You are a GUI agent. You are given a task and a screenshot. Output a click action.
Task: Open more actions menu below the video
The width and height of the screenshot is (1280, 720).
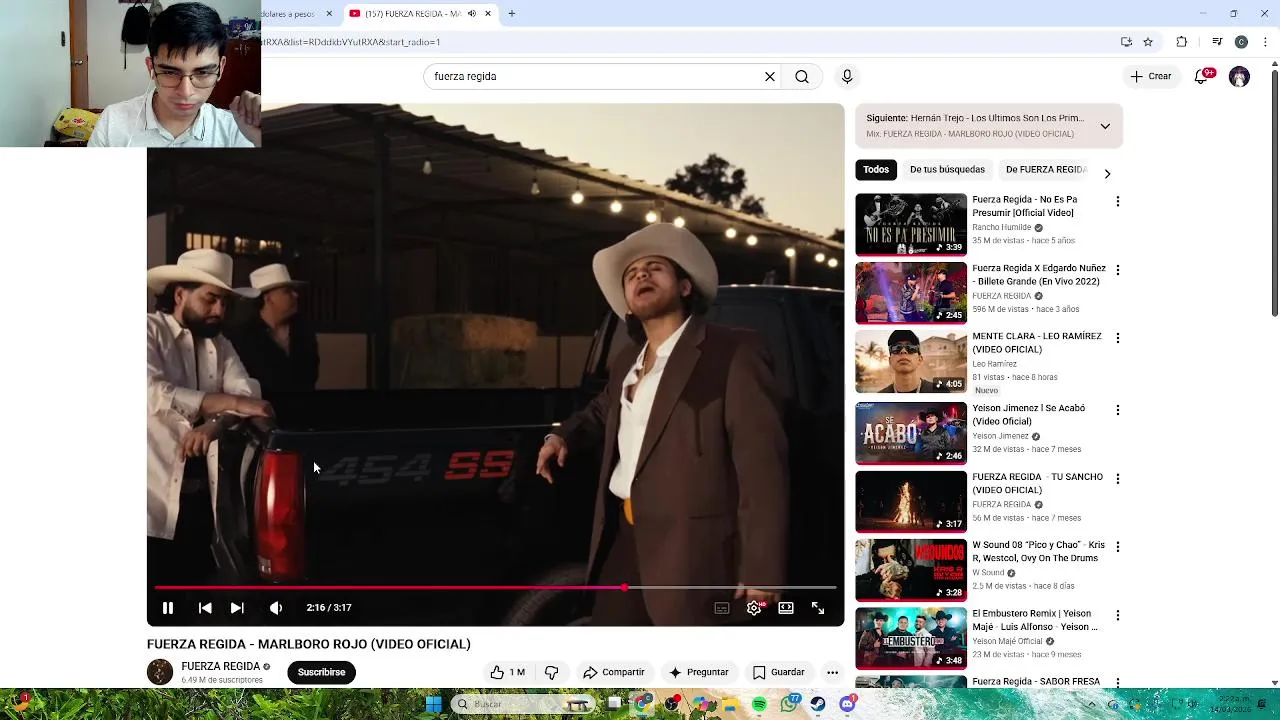click(x=832, y=672)
